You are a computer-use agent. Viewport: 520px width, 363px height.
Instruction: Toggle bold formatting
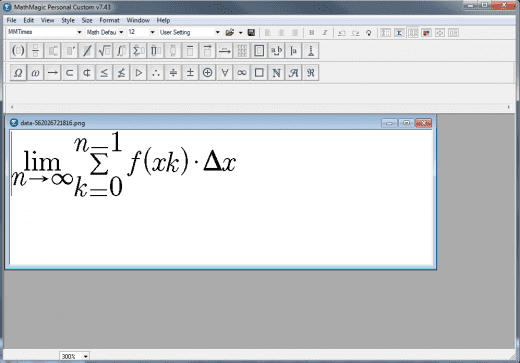click(312, 32)
